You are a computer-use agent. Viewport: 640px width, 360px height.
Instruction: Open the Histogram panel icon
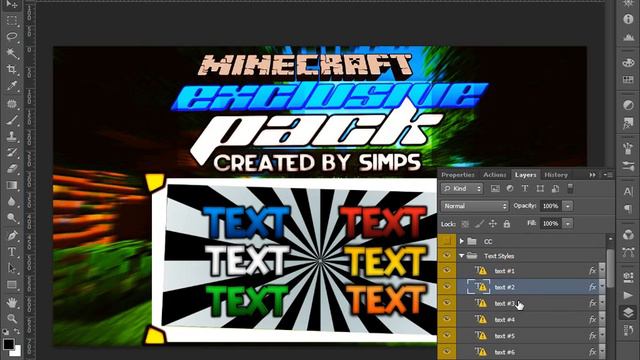coord(628,37)
